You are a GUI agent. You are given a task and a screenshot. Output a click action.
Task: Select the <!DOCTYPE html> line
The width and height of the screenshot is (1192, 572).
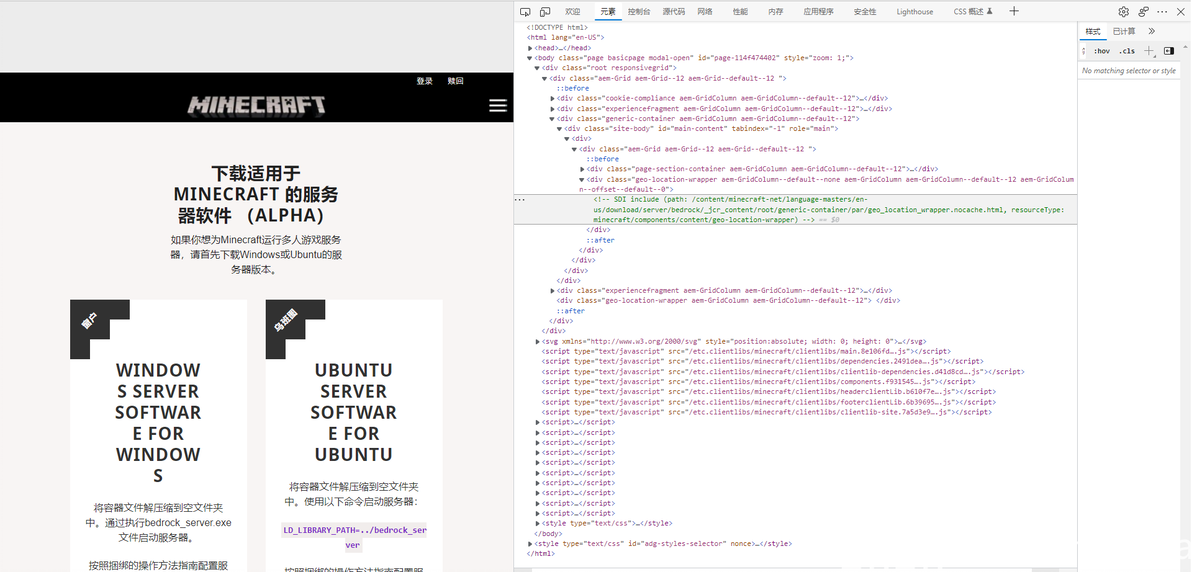click(x=557, y=27)
